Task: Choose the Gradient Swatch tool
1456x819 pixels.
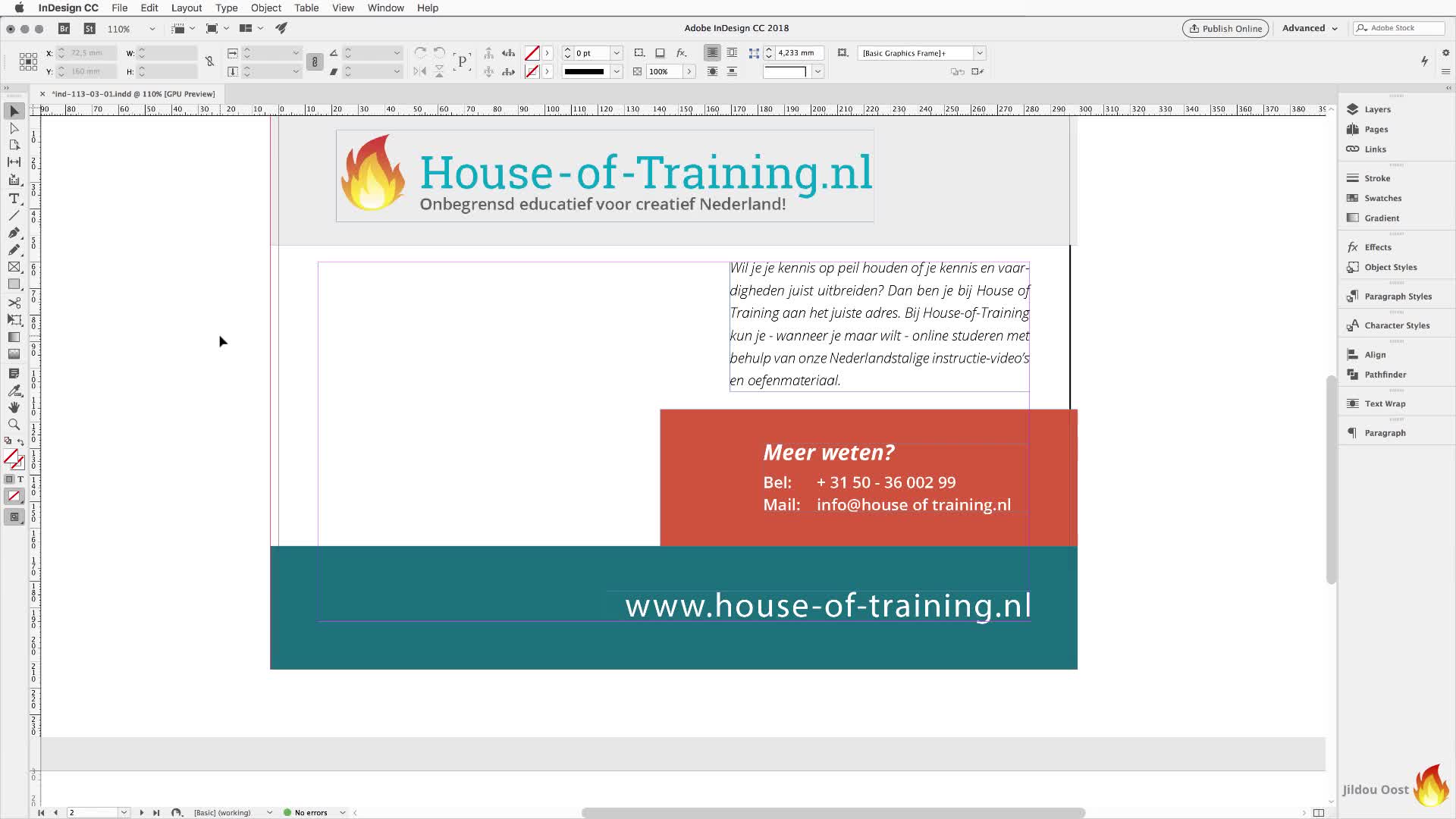Action: pos(14,337)
